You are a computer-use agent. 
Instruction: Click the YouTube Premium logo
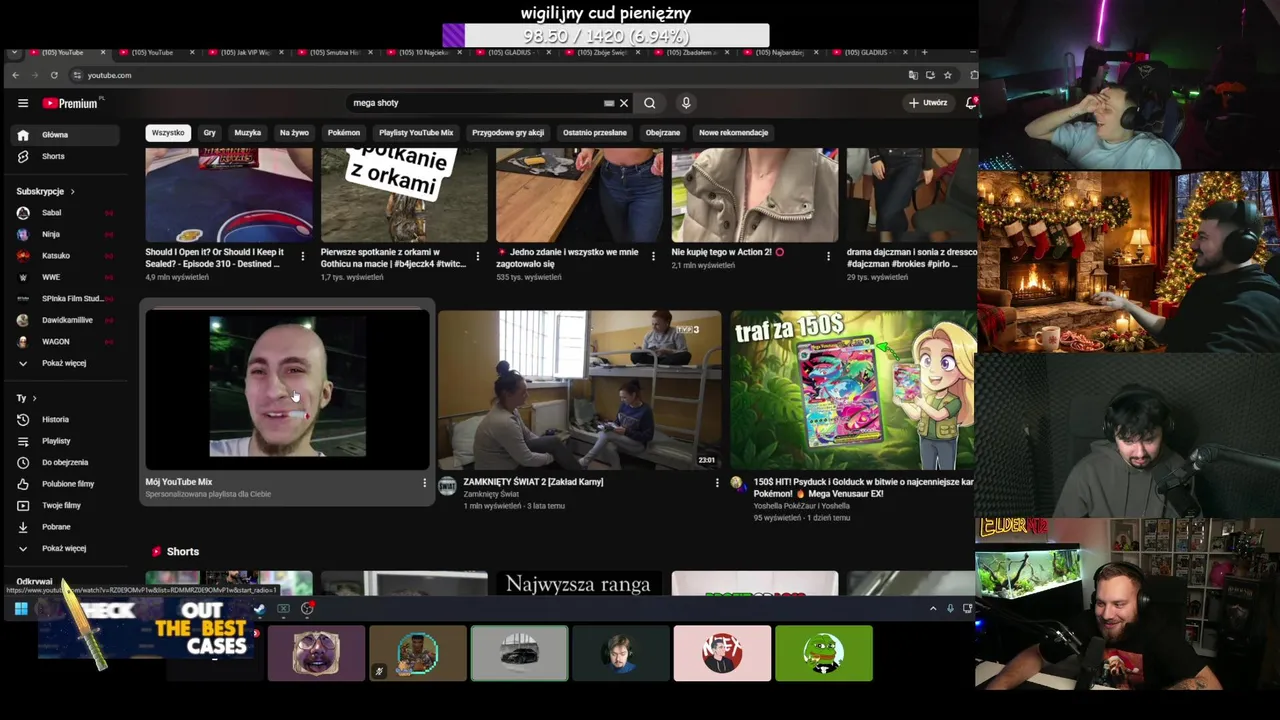point(71,103)
